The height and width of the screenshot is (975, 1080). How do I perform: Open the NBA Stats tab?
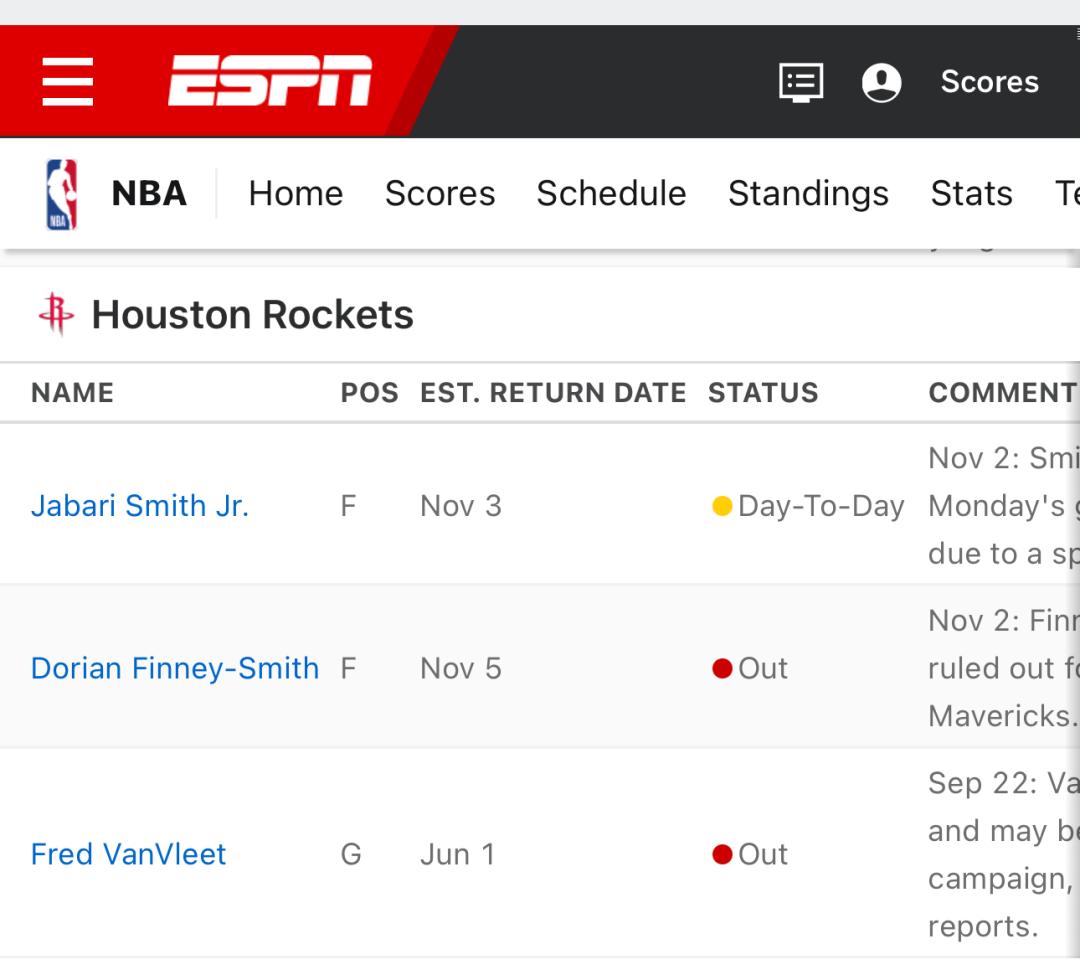click(971, 193)
